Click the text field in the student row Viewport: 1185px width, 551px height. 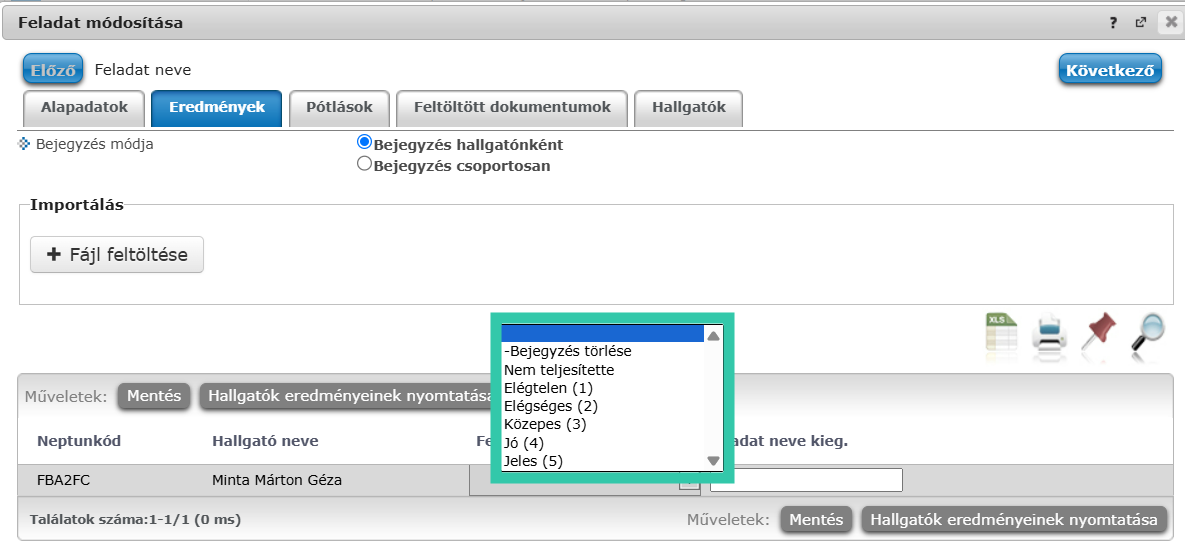coord(806,480)
